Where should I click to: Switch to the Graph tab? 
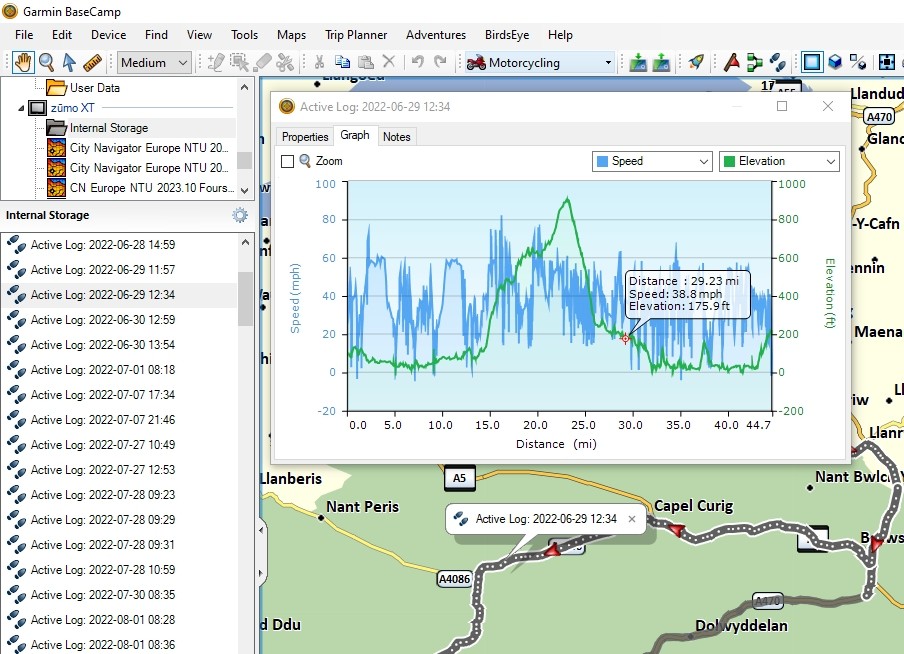tap(355, 135)
